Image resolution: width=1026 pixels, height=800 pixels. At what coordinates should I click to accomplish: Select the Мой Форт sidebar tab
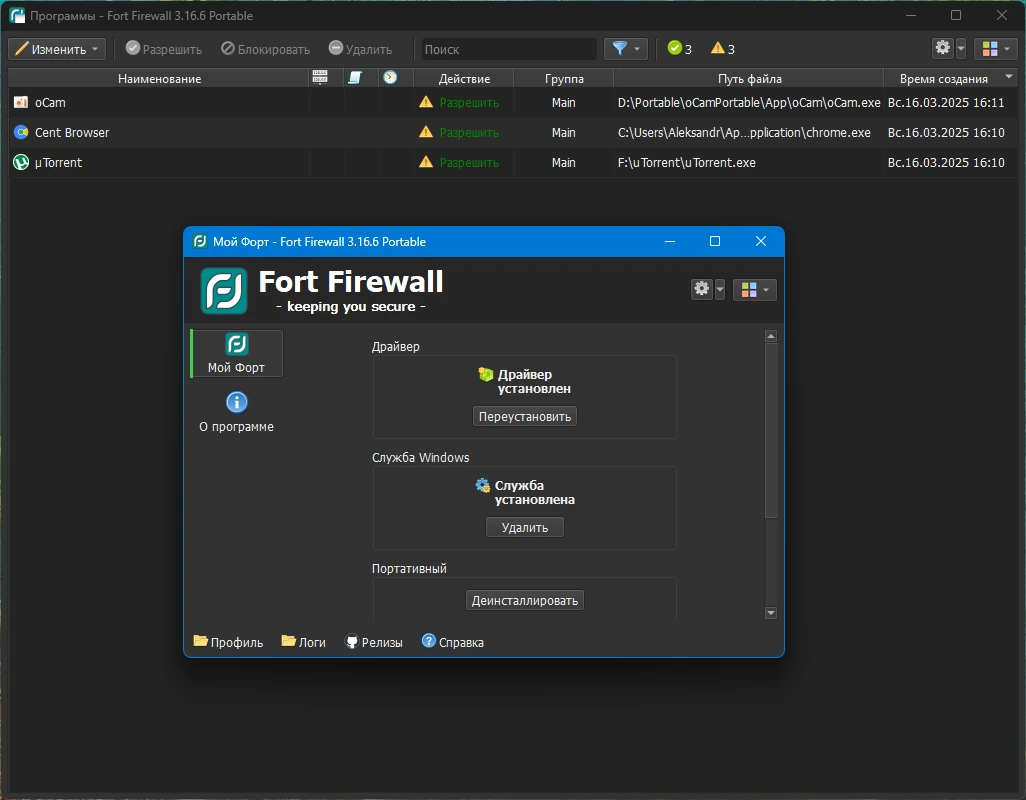click(236, 353)
